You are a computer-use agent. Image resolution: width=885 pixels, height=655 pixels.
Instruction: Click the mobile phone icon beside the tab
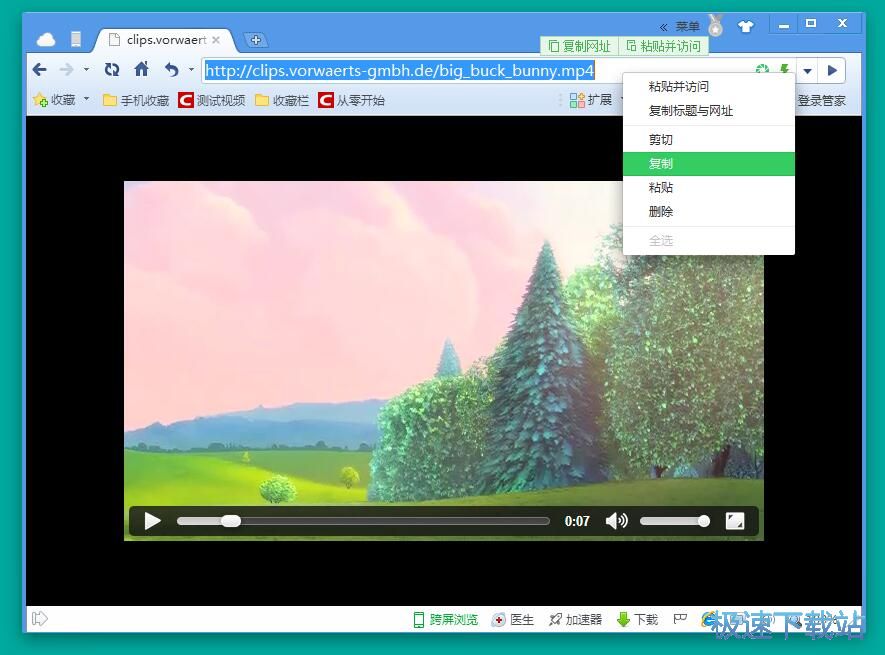tap(76, 39)
